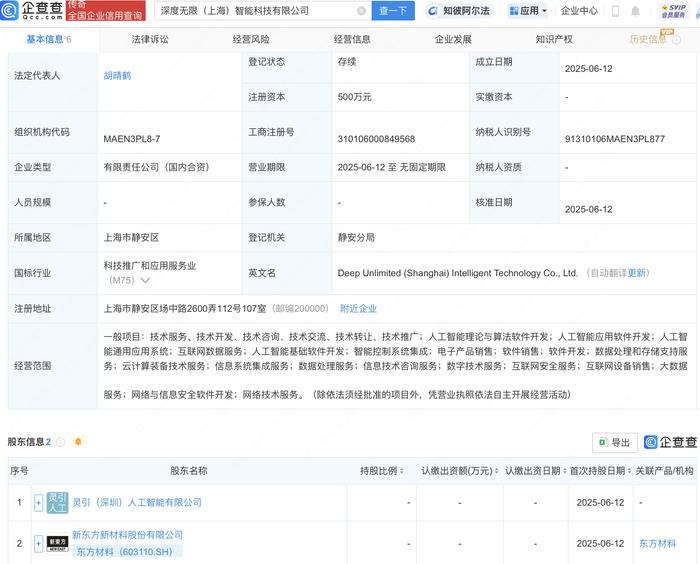This screenshot has width=700, height=564.
Task: Select business term 2025-06-12 至 无固定期限
Action: coord(392,167)
